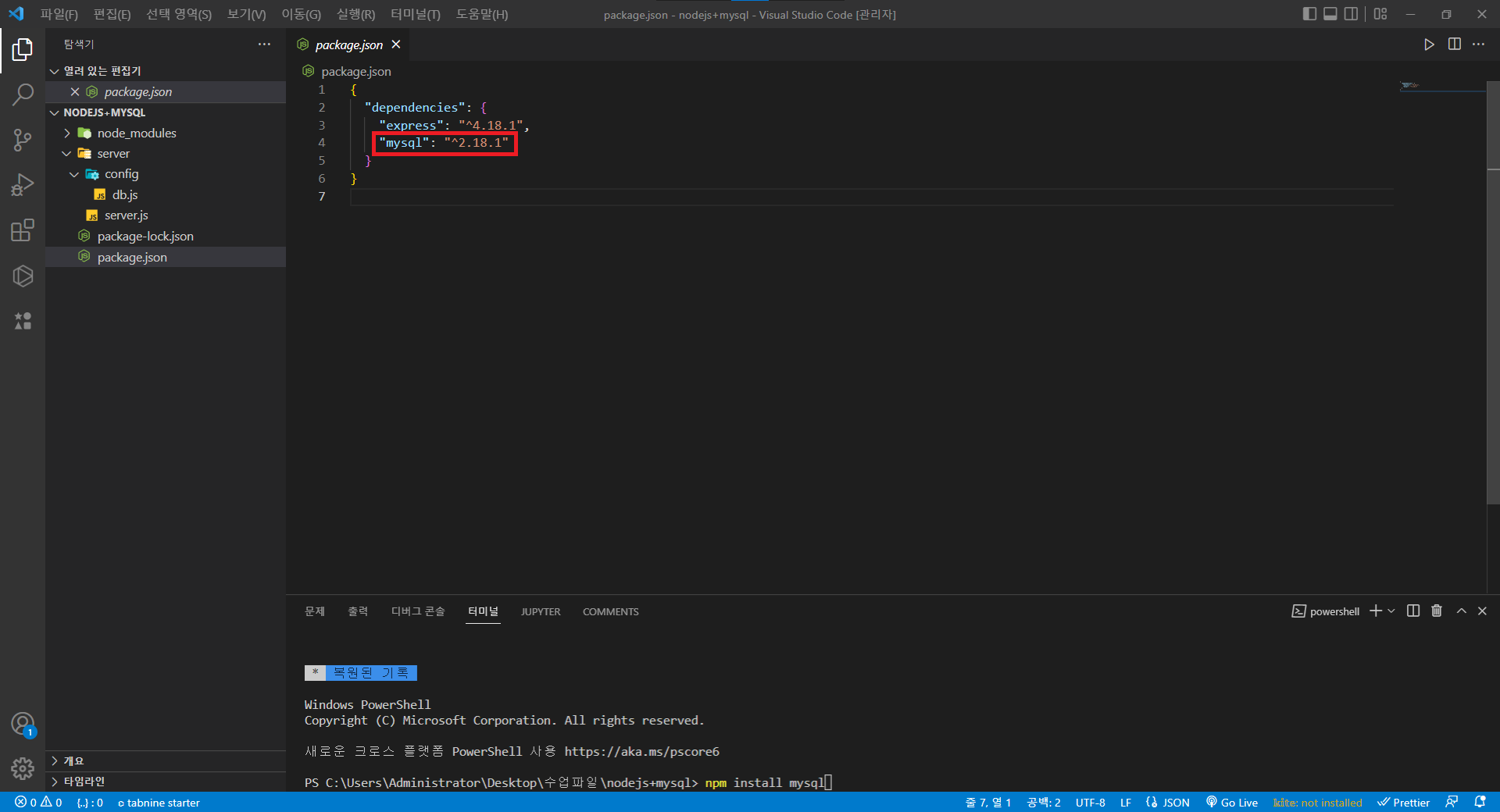This screenshot has height=812, width=1500.
Task: Switch to the Debug Console tab
Action: (418, 611)
